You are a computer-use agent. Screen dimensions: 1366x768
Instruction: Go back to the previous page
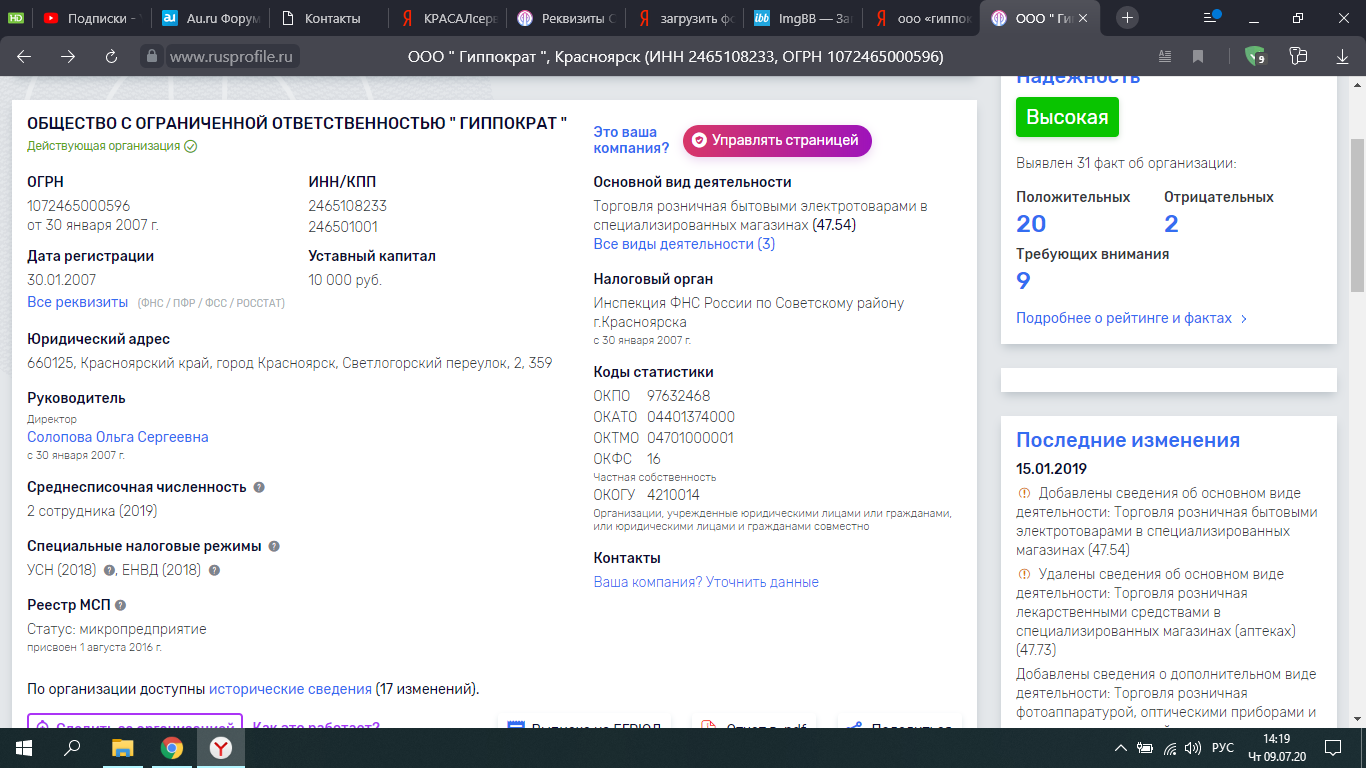pyautogui.click(x=24, y=57)
